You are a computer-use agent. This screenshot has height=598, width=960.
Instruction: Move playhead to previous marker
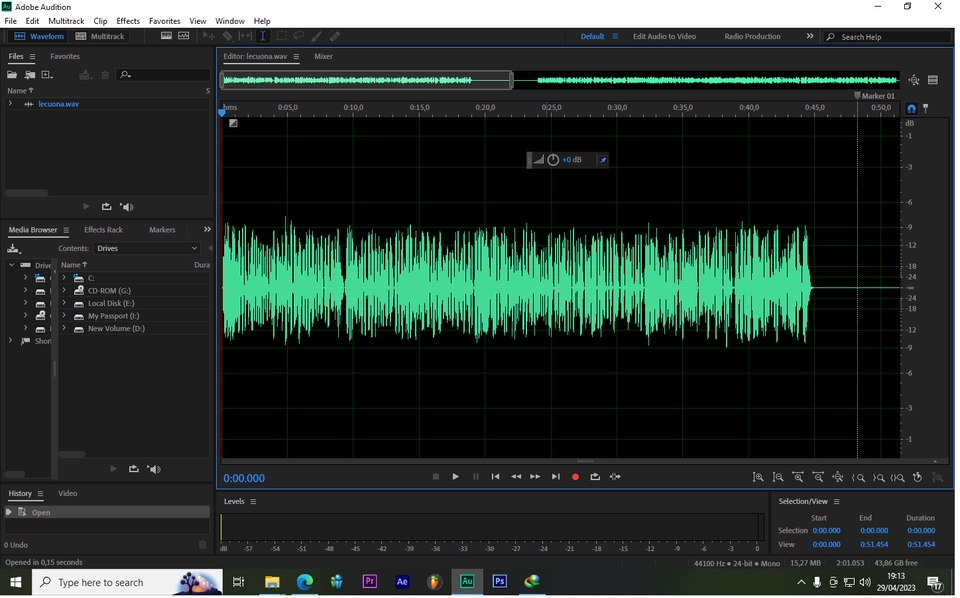pos(495,477)
